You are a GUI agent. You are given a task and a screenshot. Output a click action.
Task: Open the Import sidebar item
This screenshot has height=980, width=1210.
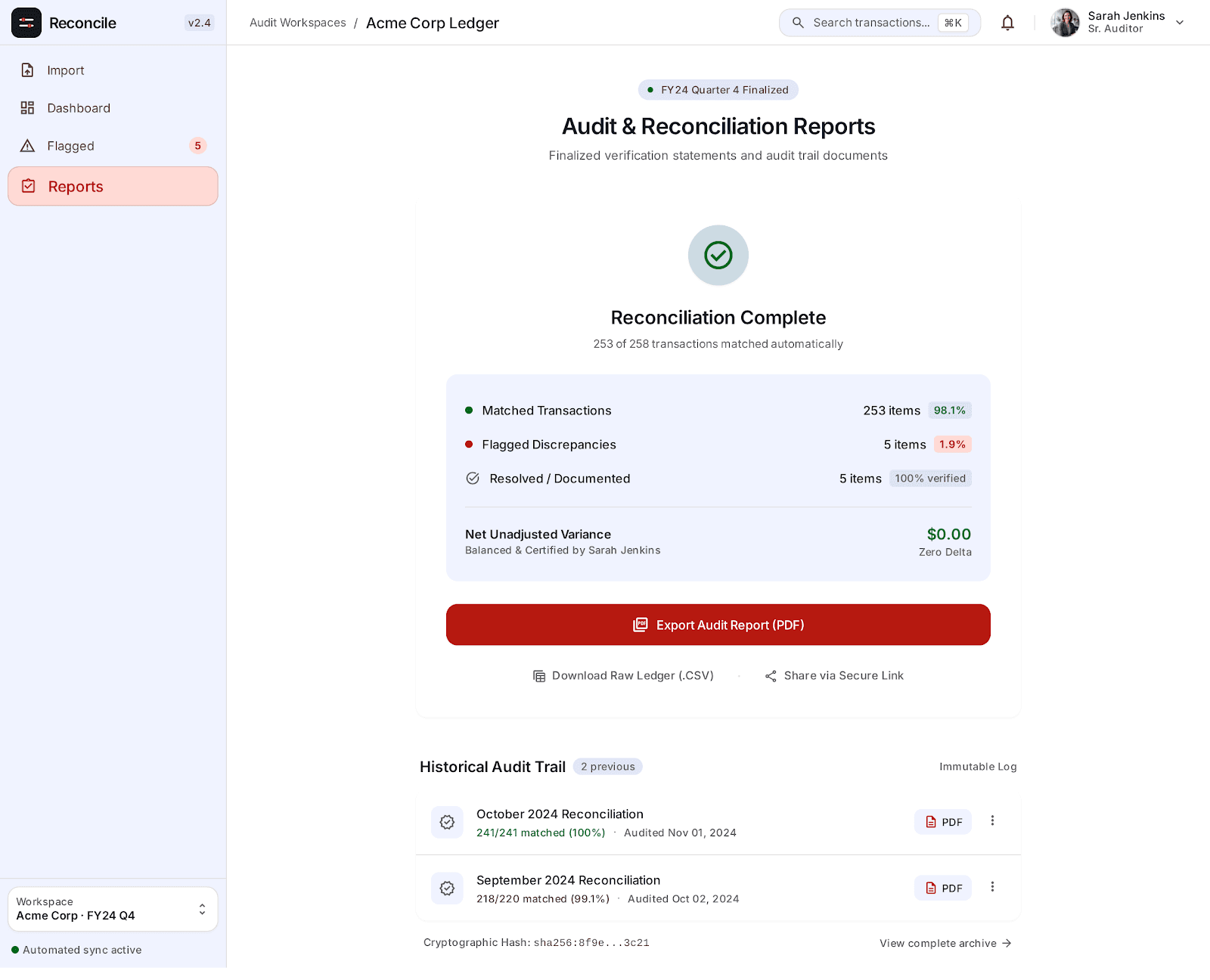tap(113, 70)
